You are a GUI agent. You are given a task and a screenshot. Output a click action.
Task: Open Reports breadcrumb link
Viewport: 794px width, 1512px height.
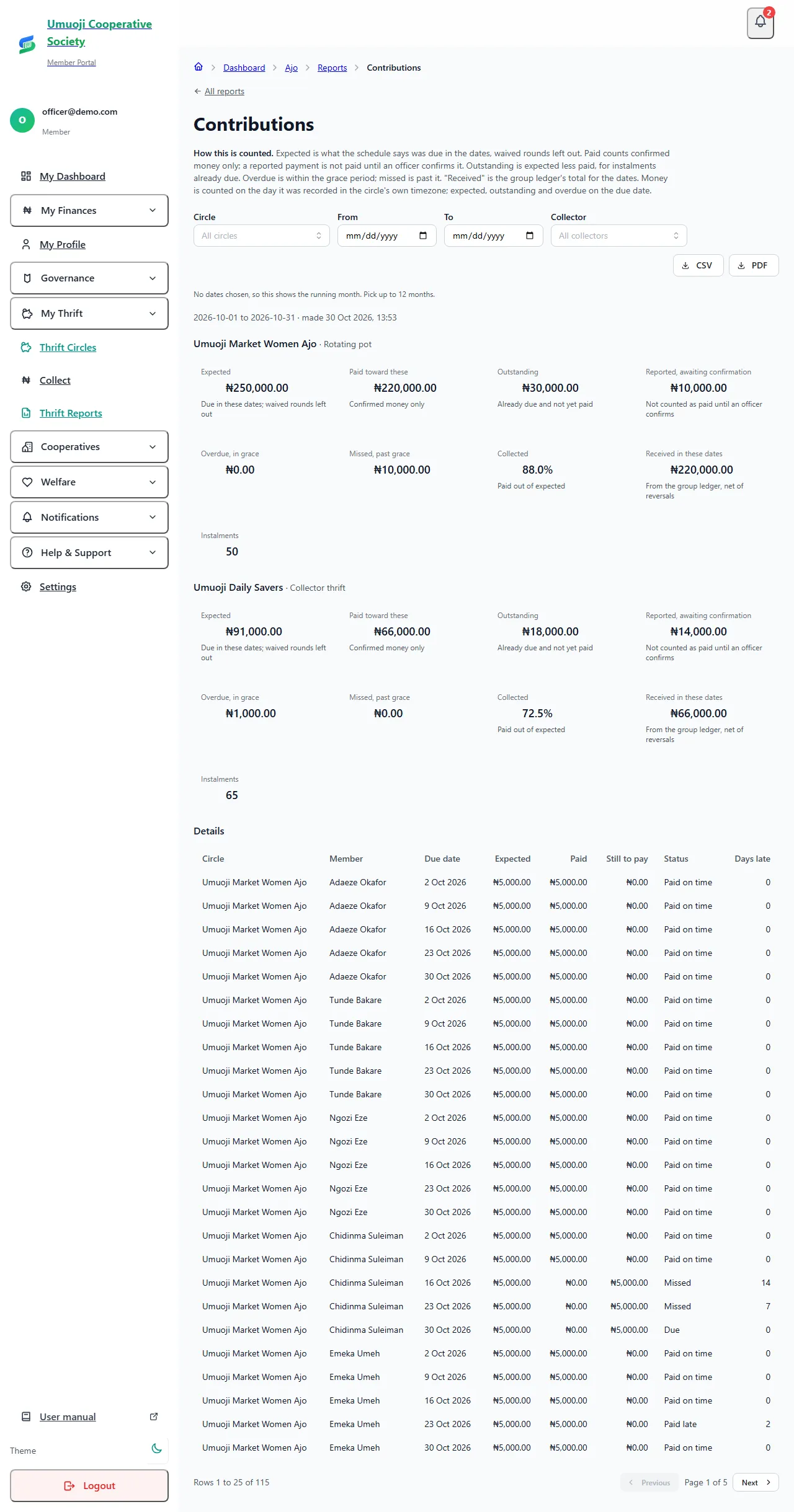point(332,68)
